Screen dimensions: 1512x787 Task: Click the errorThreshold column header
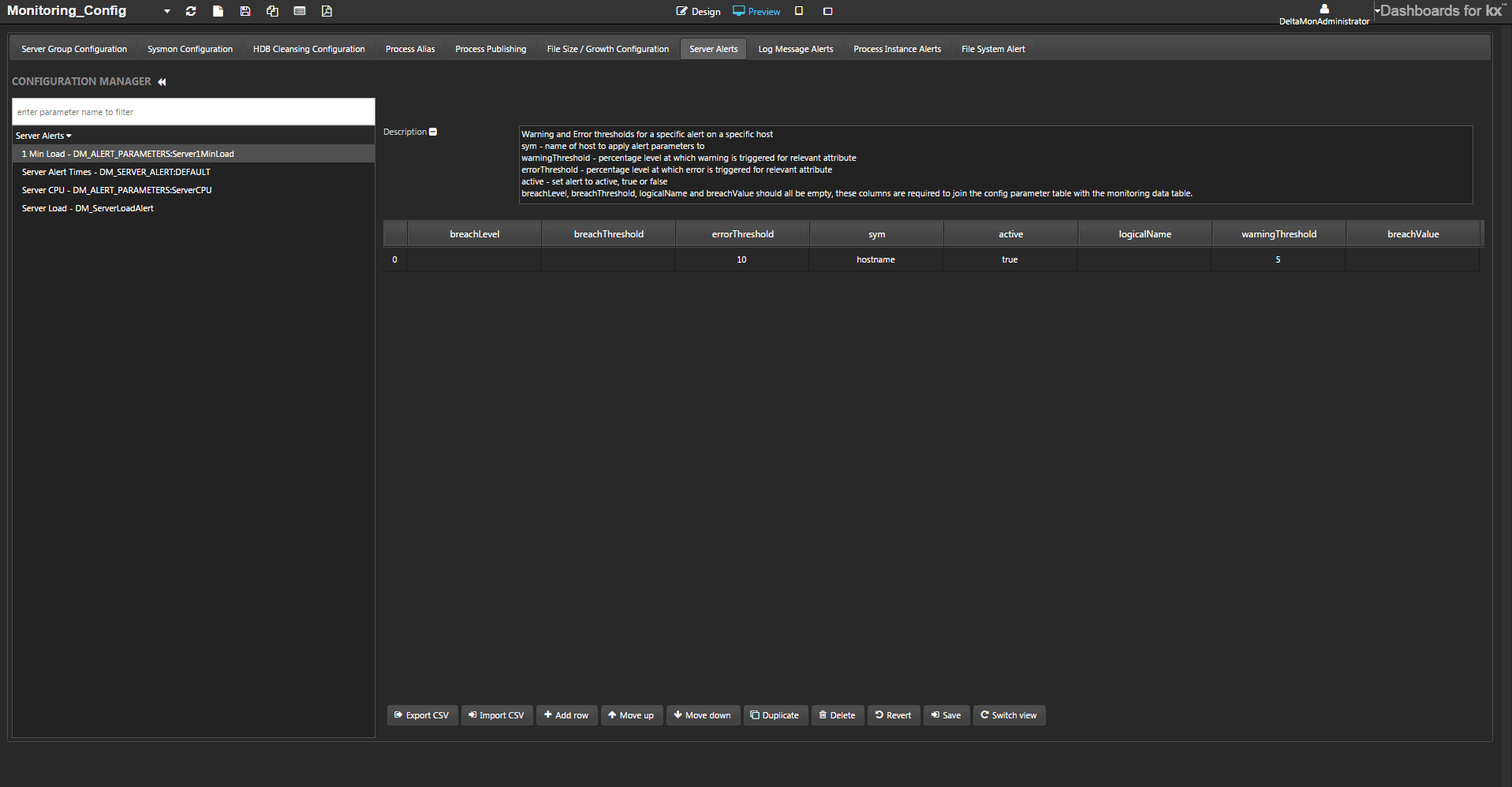point(743,234)
